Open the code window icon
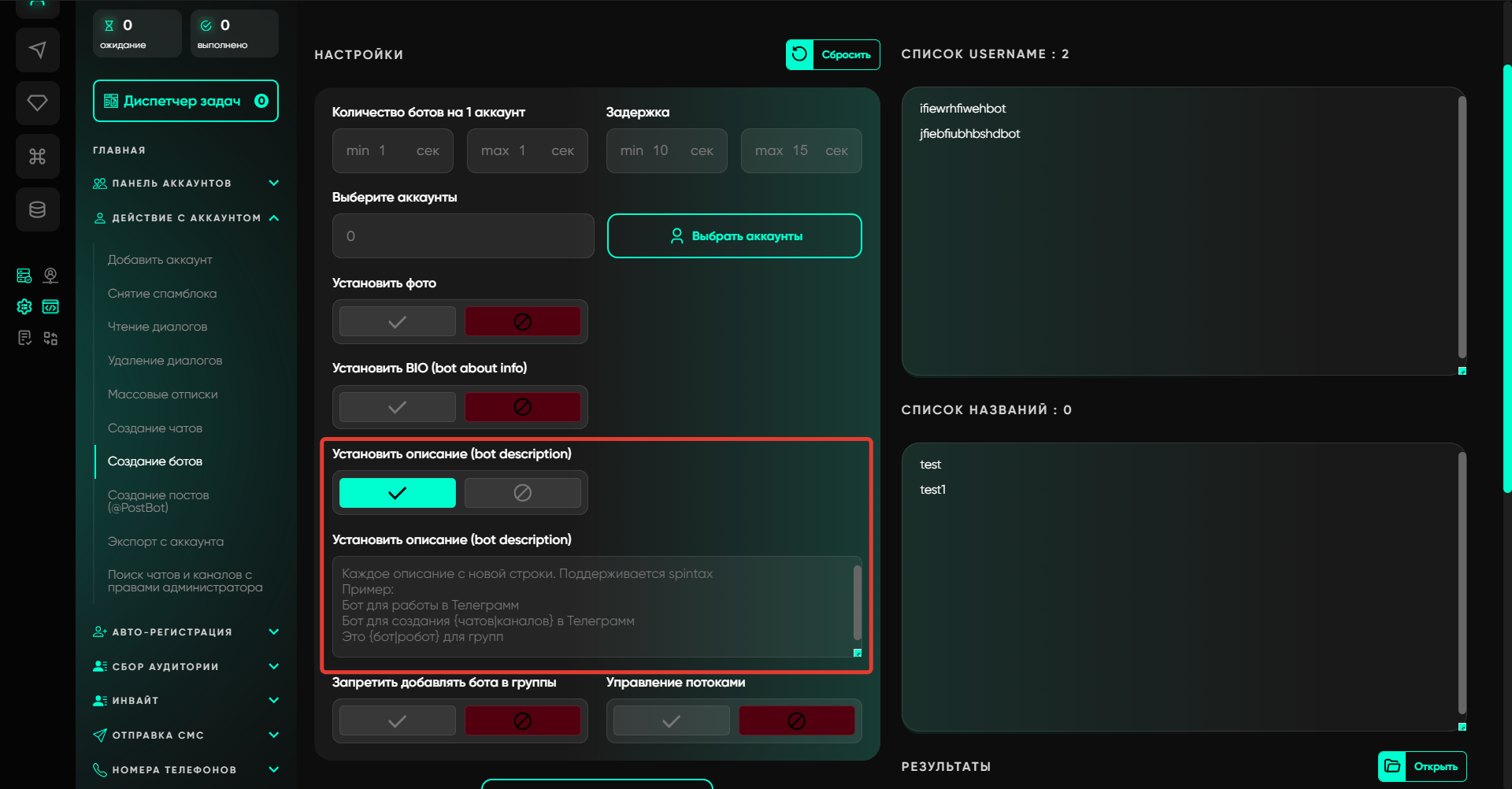This screenshot has width=1512, height=789. (x=50, y=306)
